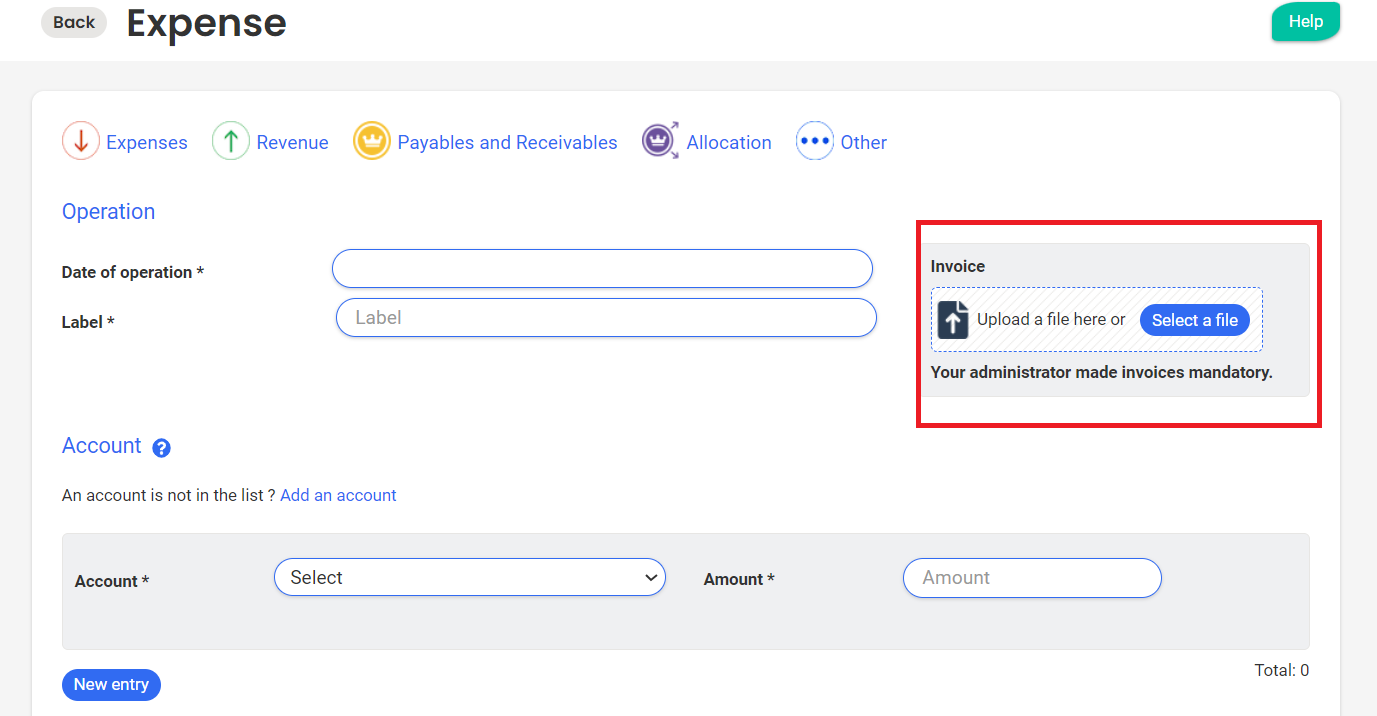Click the file upload icon in Invoice box
The height and width of the screenshot is (716, 1377).
953,320
